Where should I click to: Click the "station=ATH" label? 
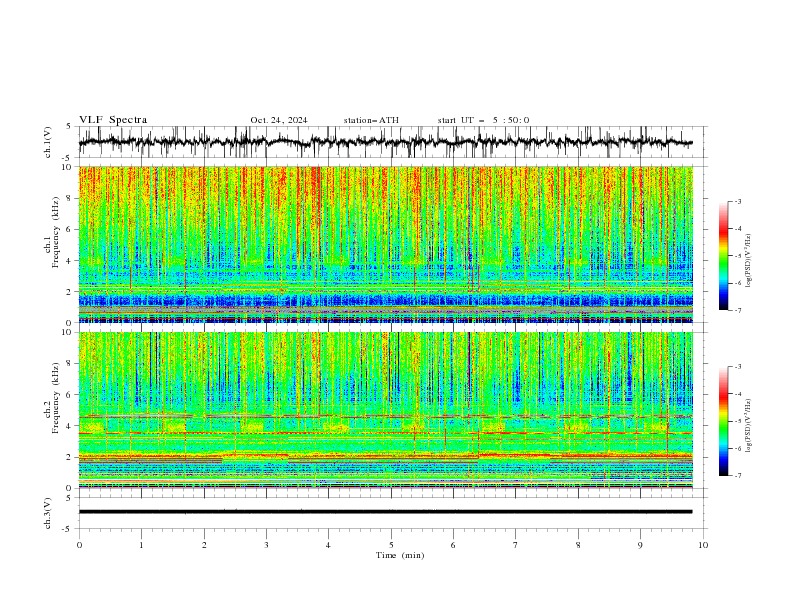click(371, 120)
